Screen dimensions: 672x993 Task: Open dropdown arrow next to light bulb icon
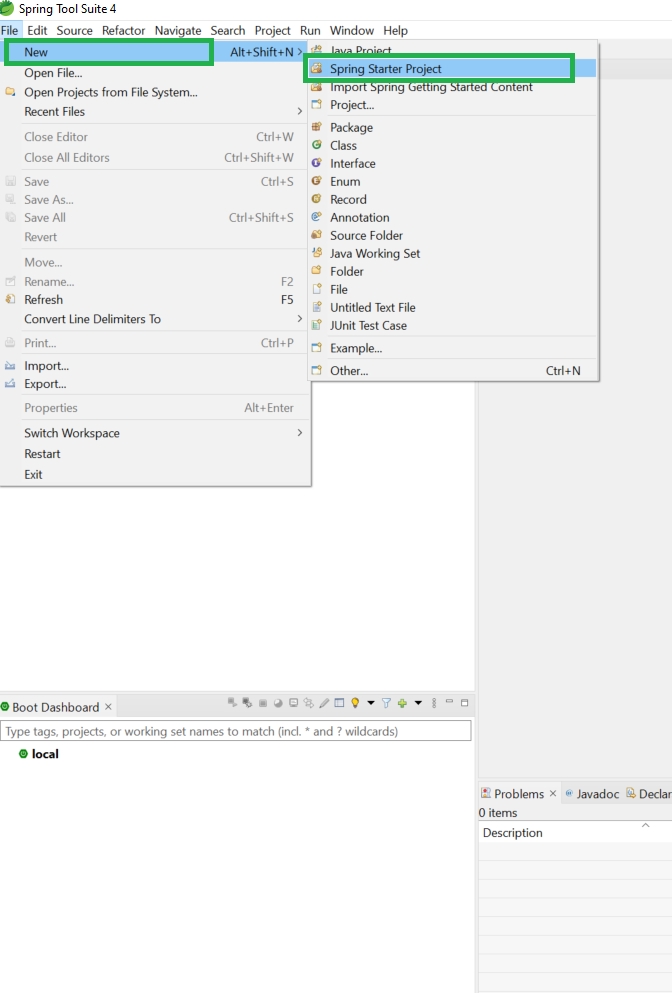point(370,703)
